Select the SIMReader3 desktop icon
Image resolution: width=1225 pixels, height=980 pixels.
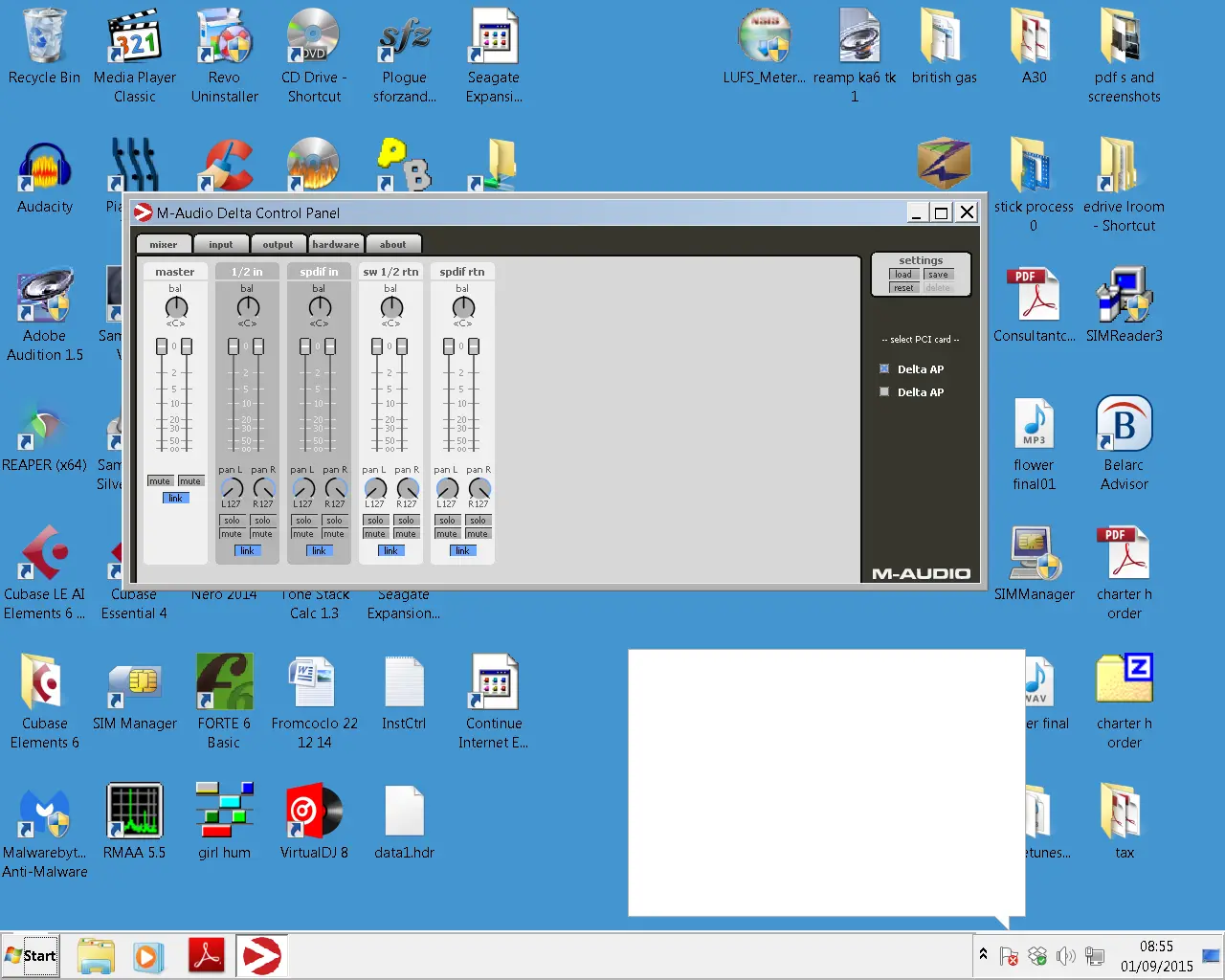[x=1125, y=306]
